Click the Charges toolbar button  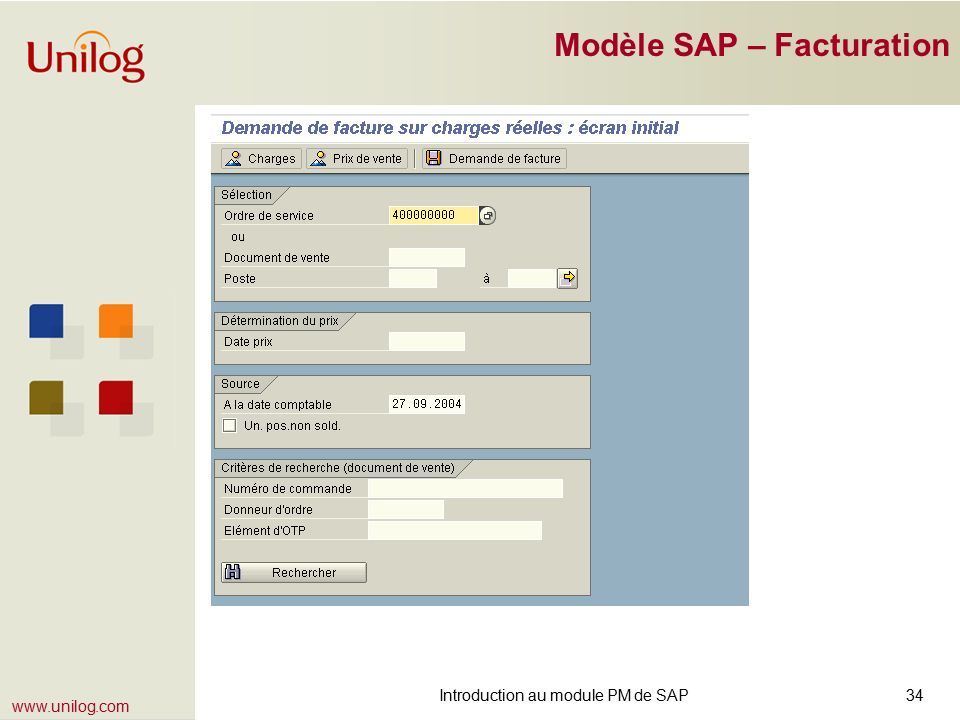pyautogui.click(x=261, y=159)
